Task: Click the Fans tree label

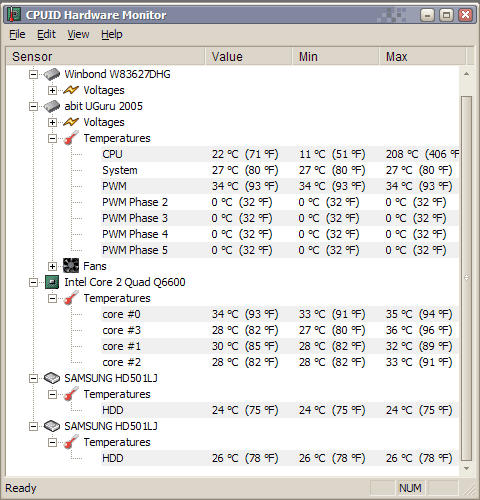Action: click(95, 266)
